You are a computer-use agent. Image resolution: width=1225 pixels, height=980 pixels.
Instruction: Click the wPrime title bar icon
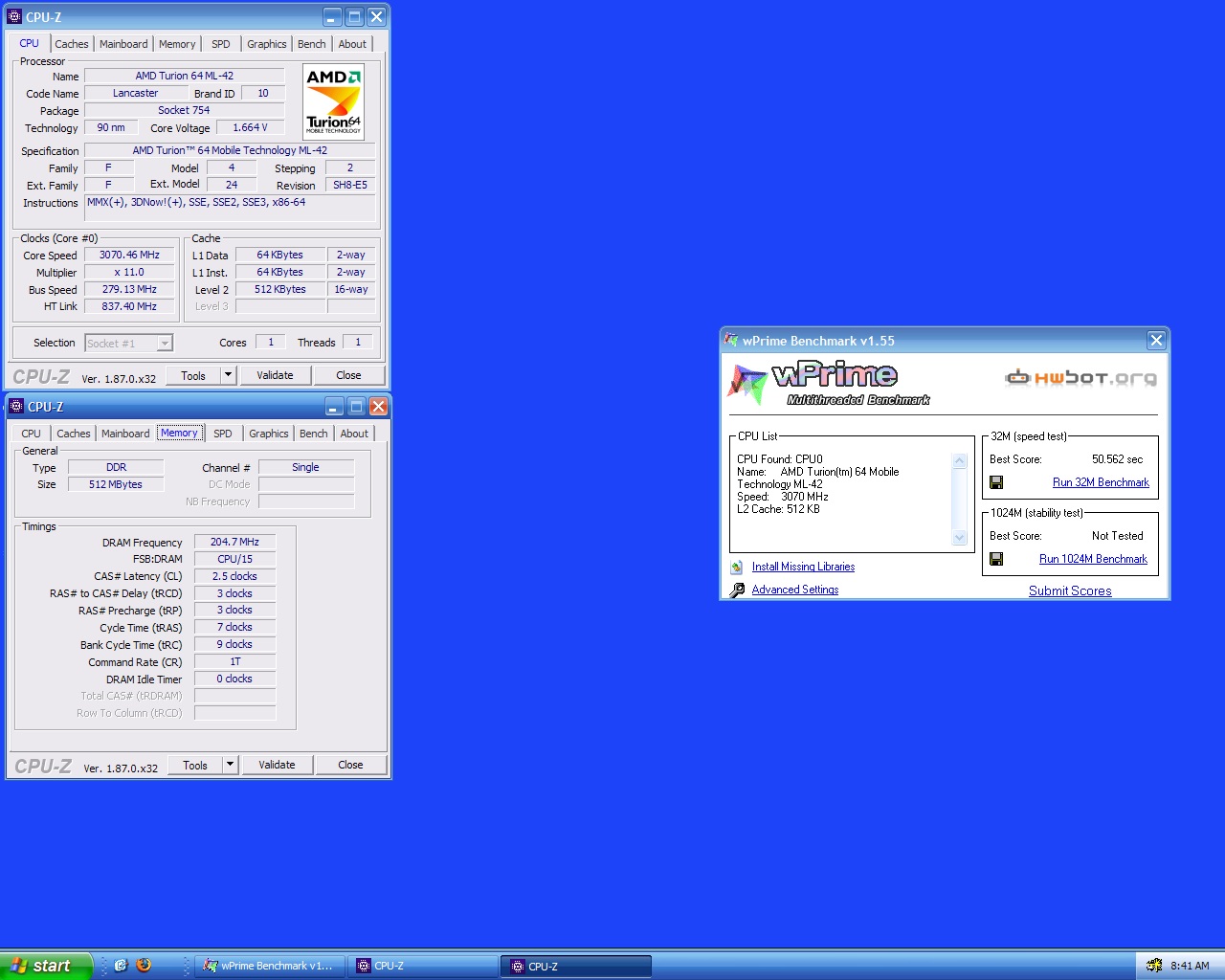[x=731, y=340]
